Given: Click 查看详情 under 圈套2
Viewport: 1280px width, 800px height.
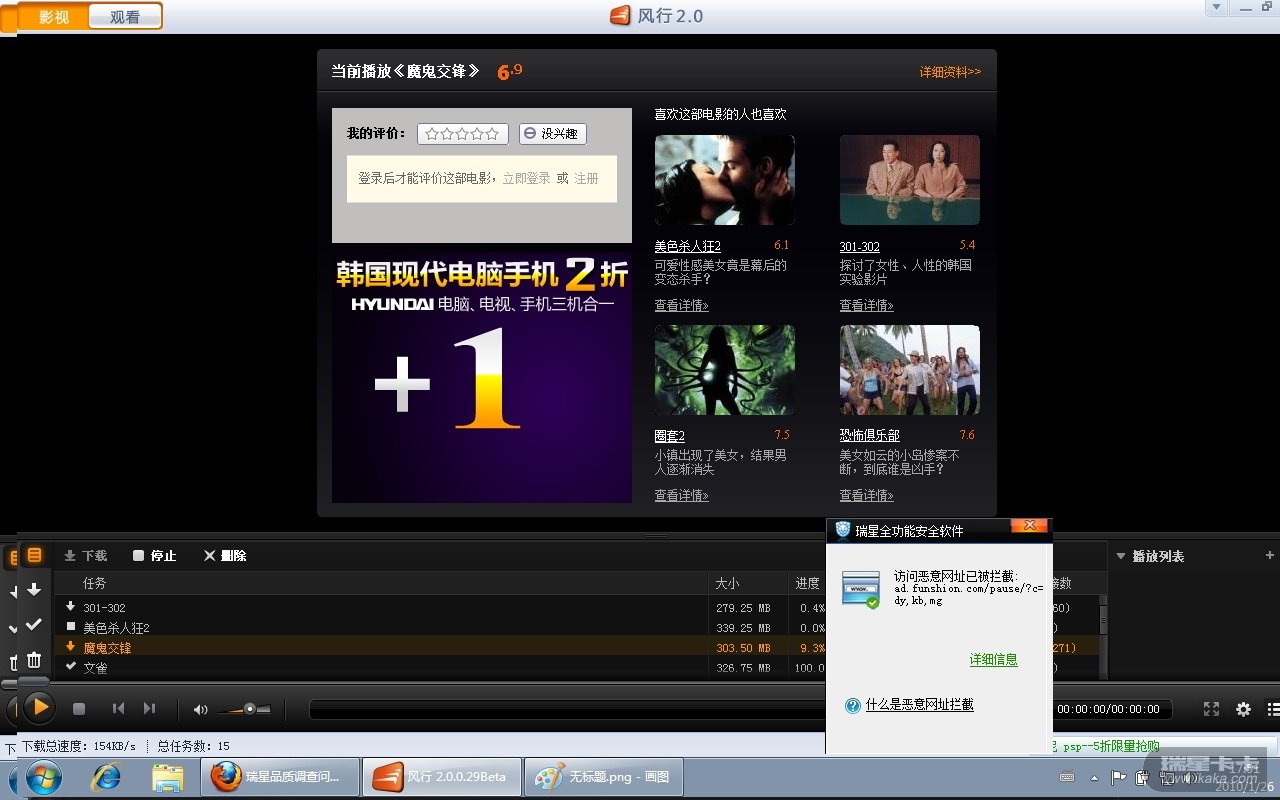Looking at the screenshot, I should tap(682, 495).
